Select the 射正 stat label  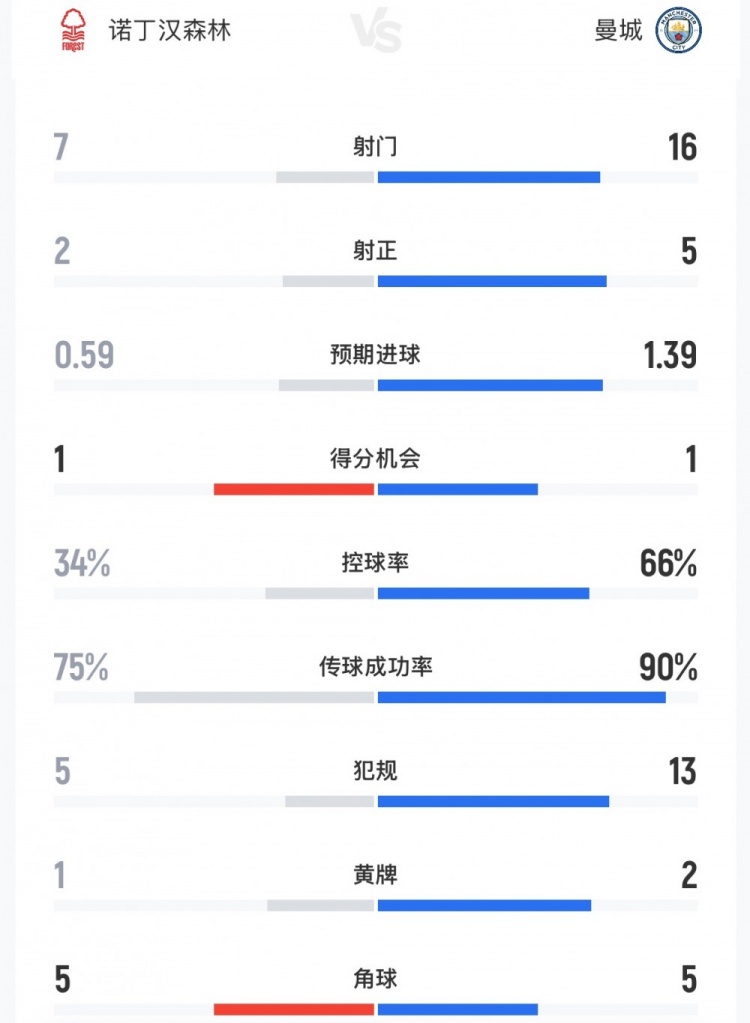[375, 251]
